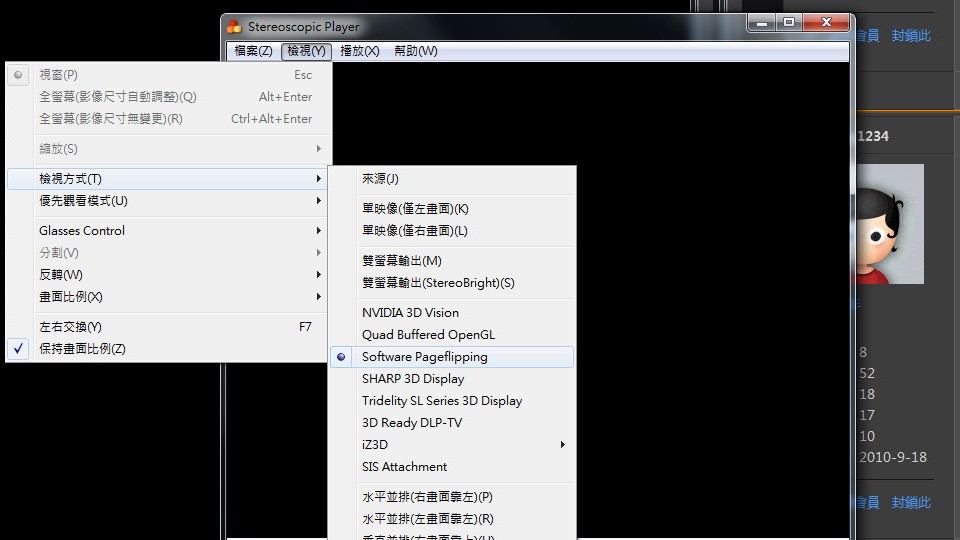Select Software Pageflipping radio option
The height and width of the screenshot is (540, 960).
[452, 357]
